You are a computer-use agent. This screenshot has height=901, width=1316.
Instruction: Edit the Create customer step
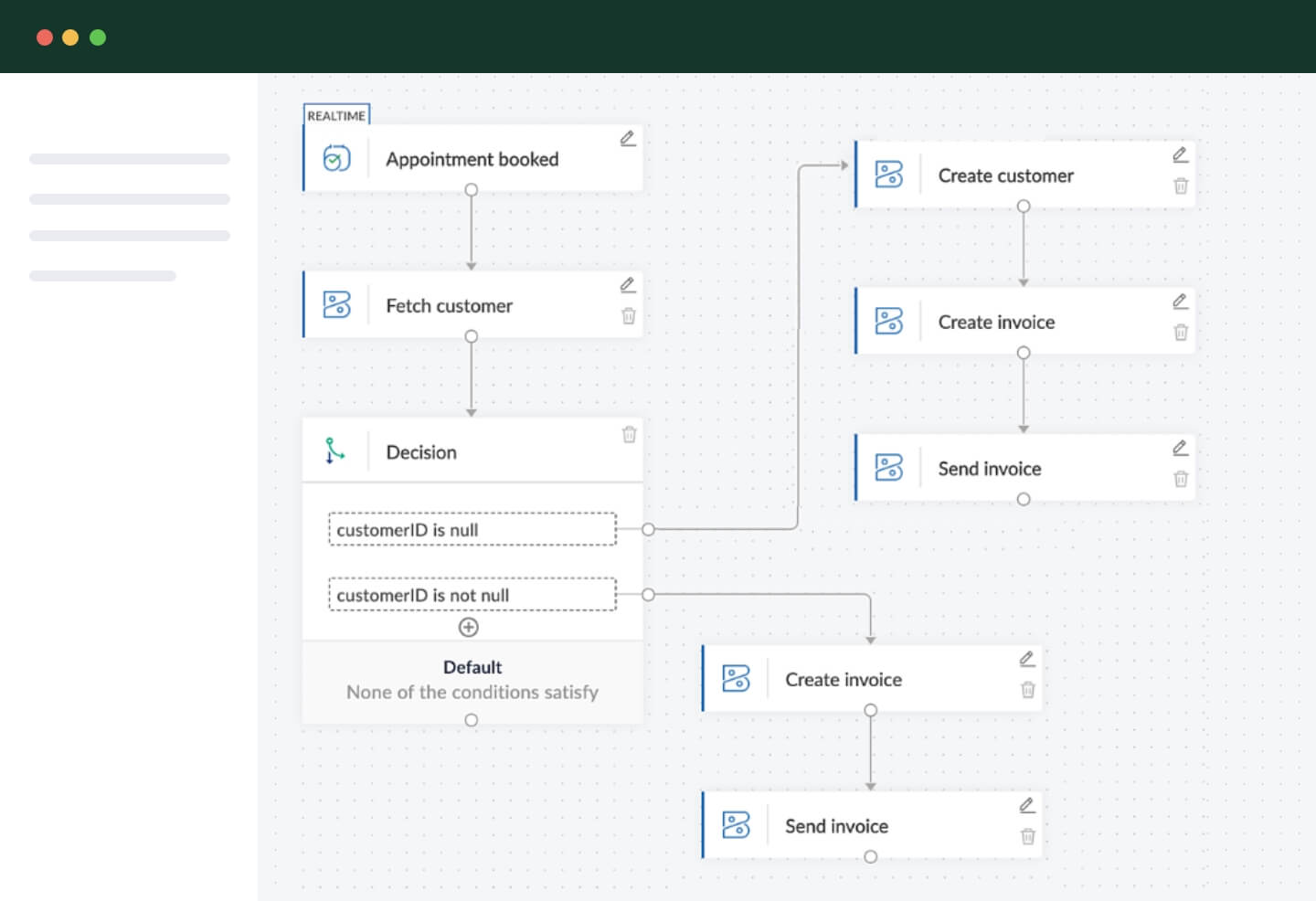click(x=1180, y=155)
